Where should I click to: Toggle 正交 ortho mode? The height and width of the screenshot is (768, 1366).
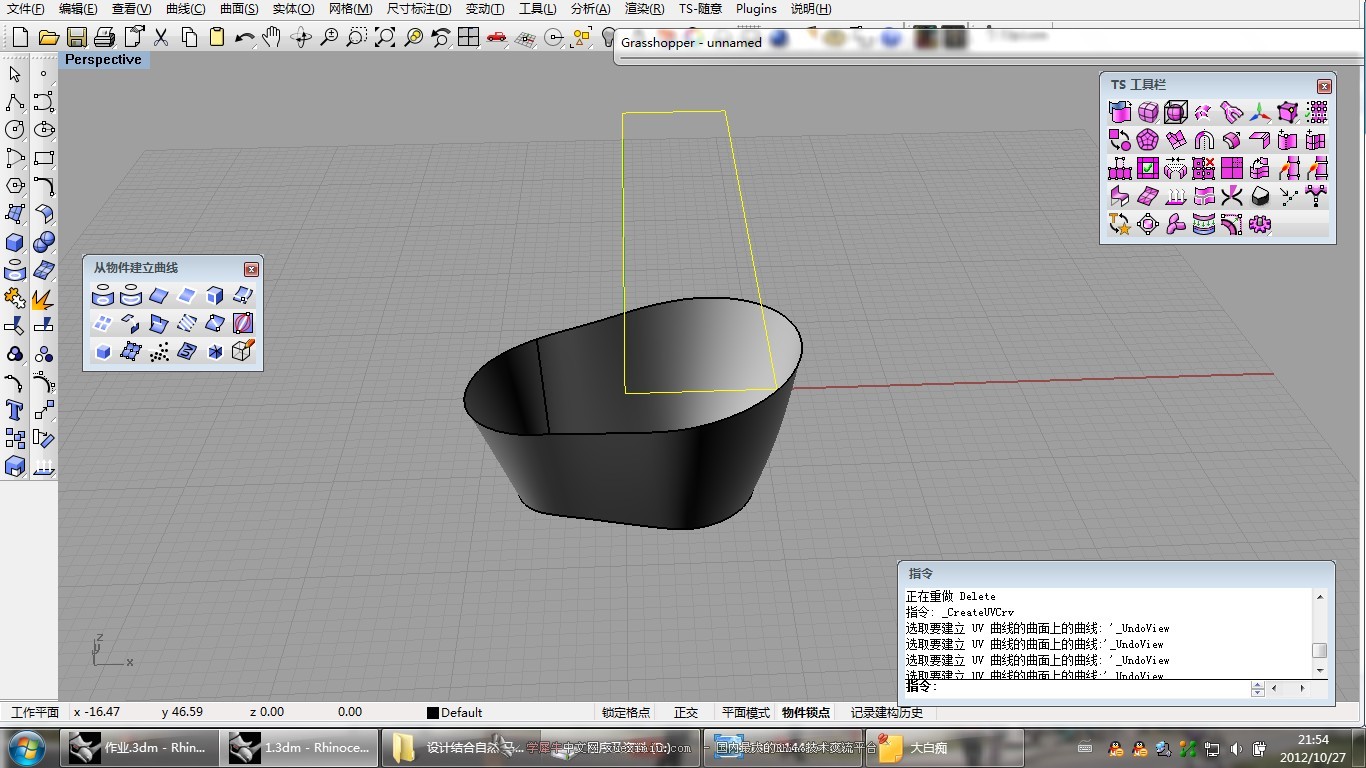tap(686, 712)
